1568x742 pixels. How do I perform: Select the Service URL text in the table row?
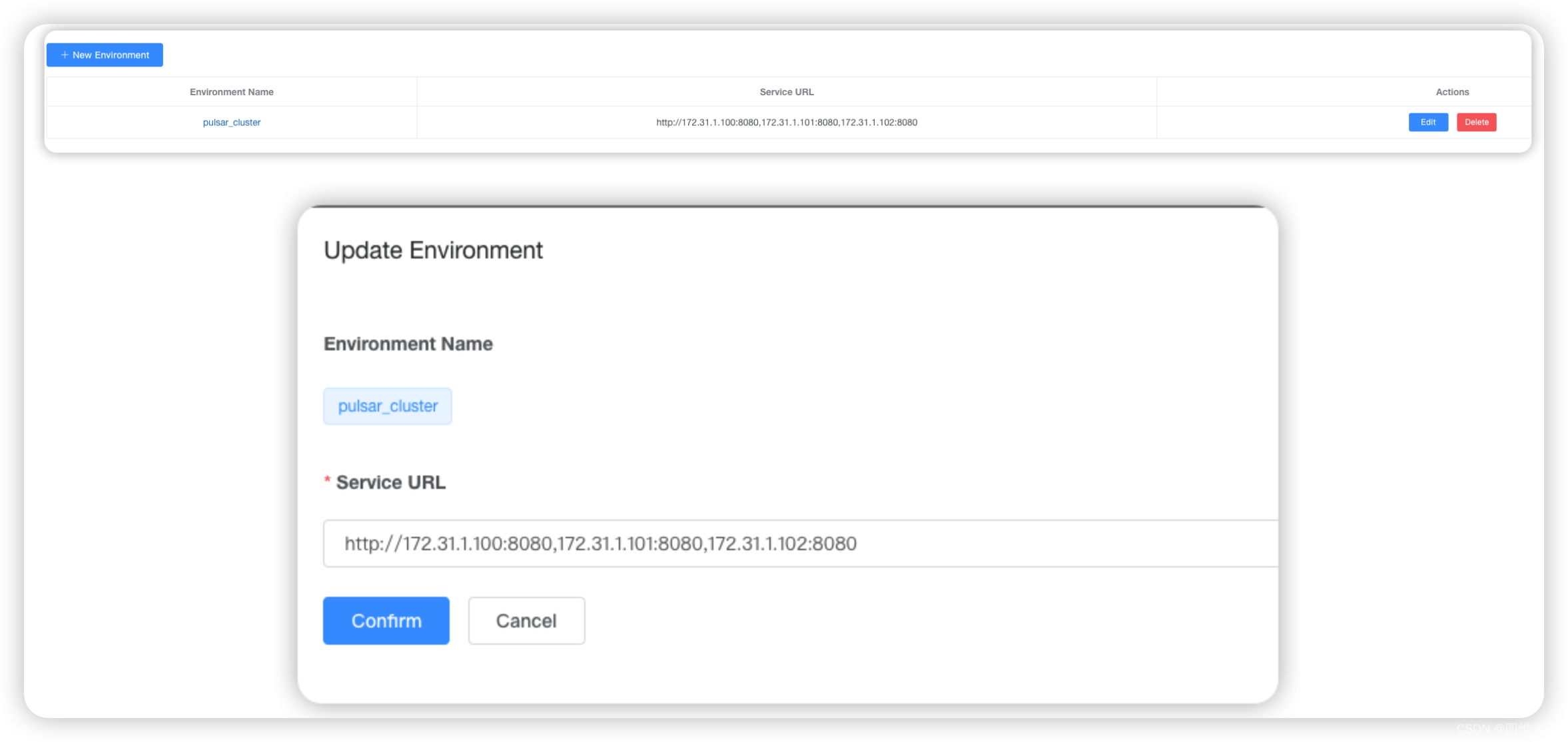point(786,123)
